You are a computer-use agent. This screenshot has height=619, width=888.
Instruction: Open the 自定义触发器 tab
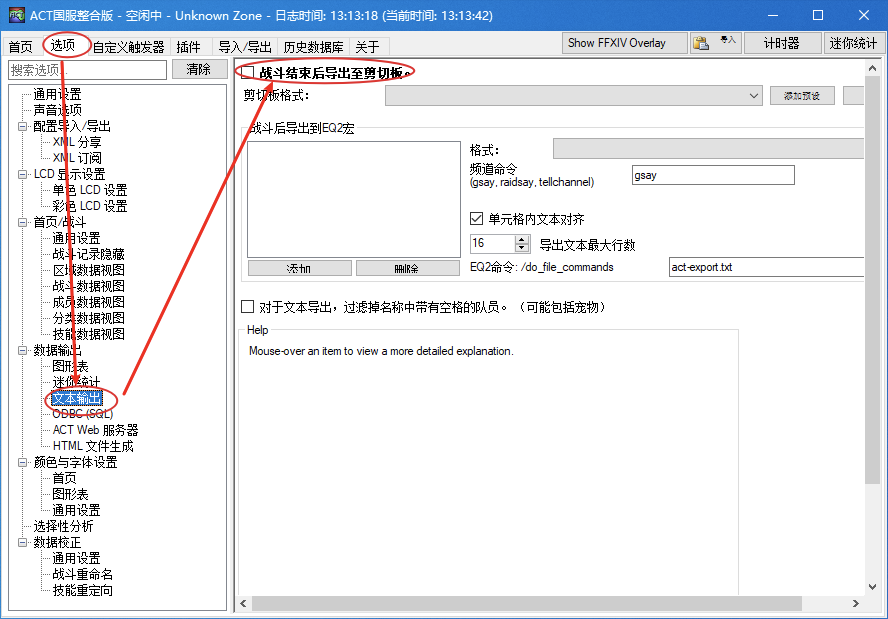(129, 46)
